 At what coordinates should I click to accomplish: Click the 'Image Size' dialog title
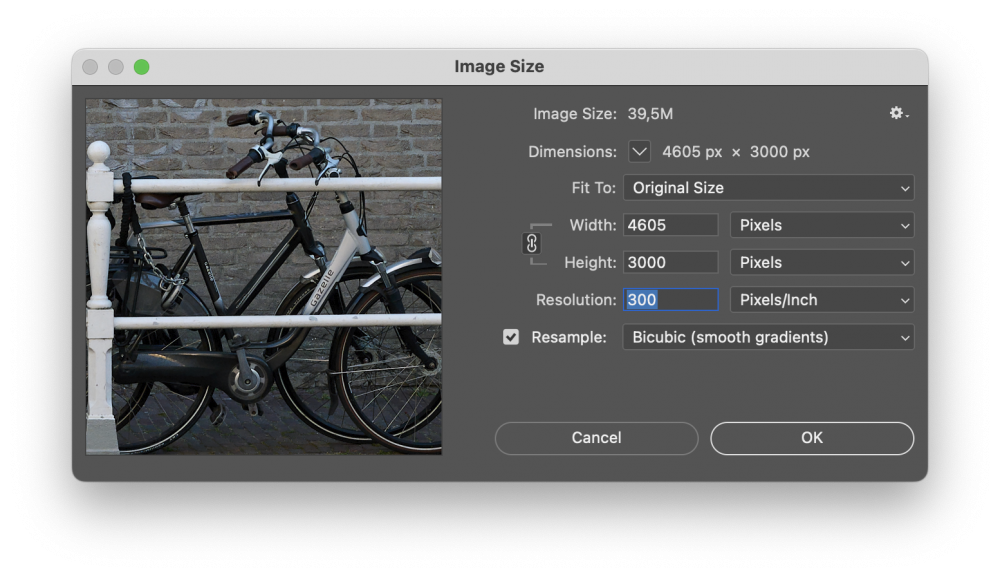click(x=499, y=66)
